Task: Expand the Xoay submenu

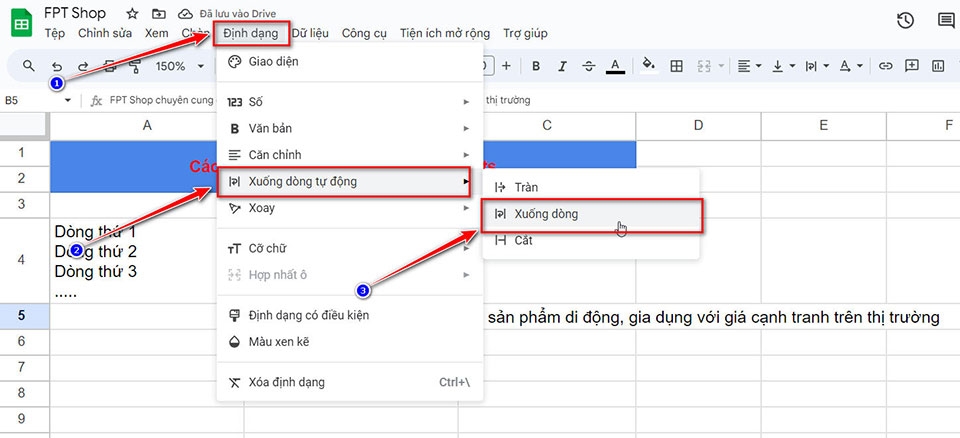Action: click(x=350, y=208)
